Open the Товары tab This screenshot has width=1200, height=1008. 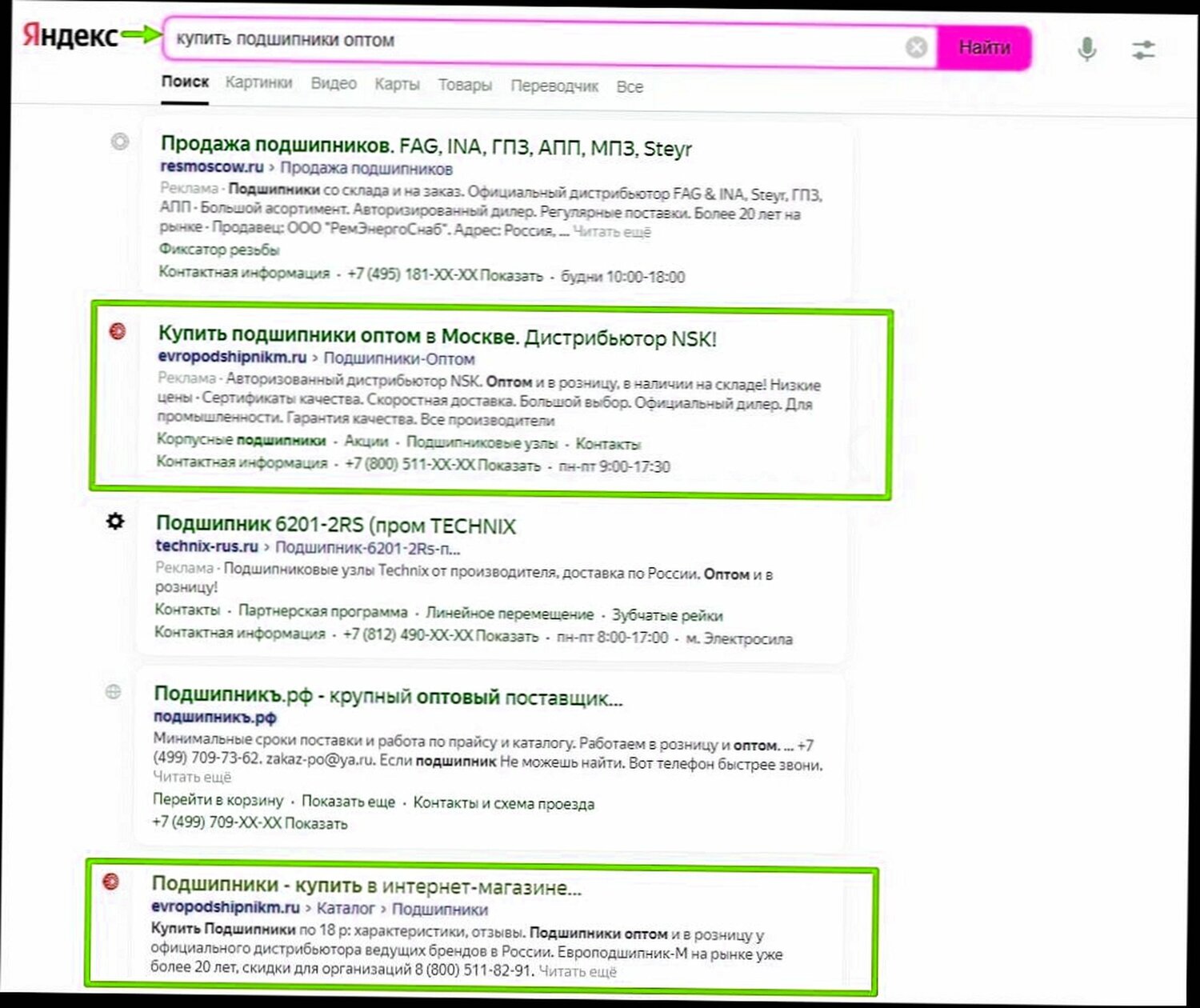pyautogui.click(x=465, y=85)
